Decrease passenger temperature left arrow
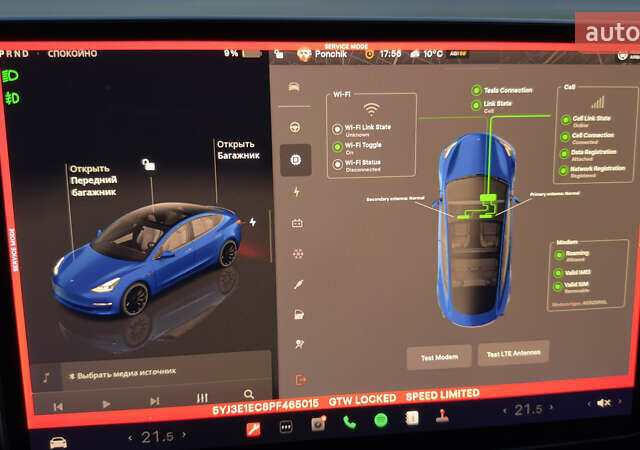Screen dimensions: 640x450 point(505,411)
